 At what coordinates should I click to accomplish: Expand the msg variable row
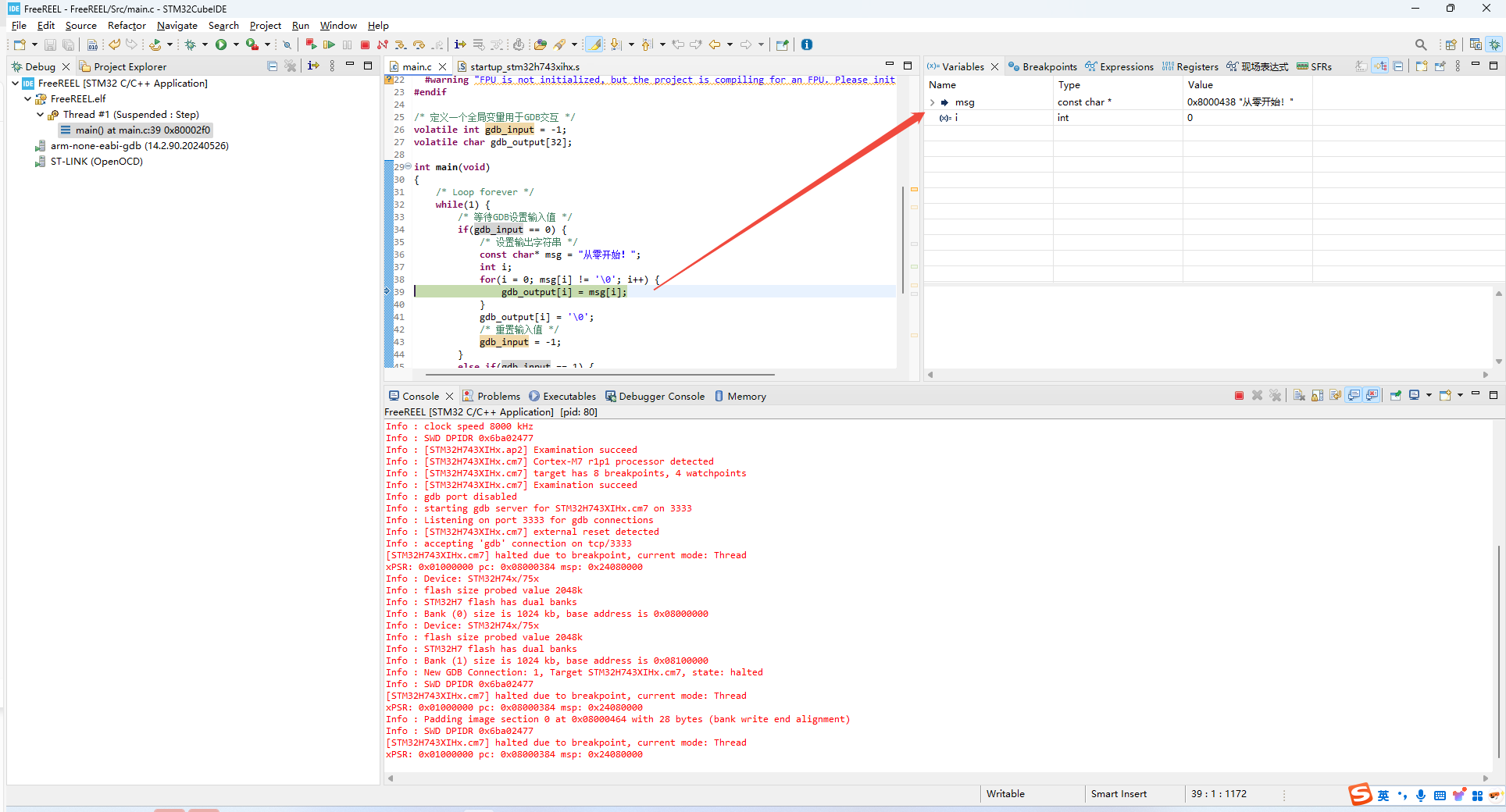[933, 102]
